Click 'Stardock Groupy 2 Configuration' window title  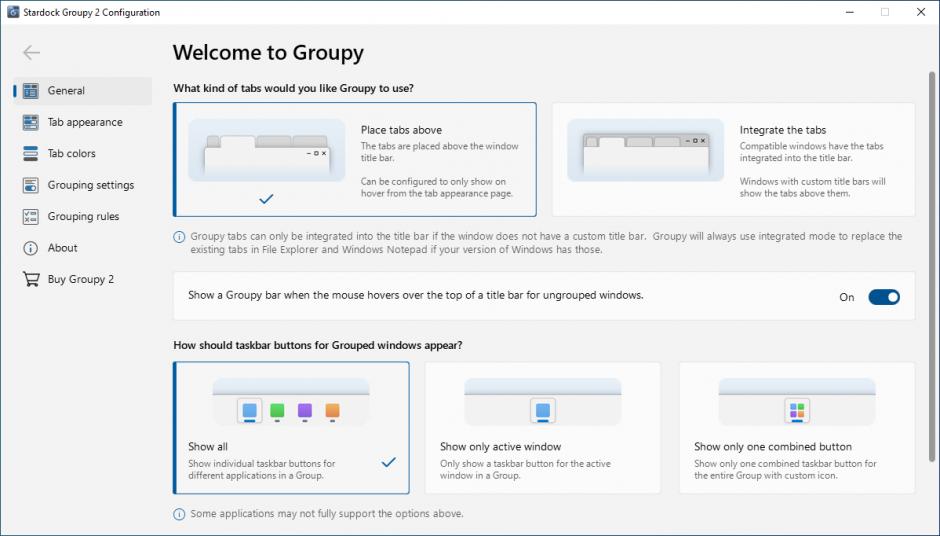91,12
